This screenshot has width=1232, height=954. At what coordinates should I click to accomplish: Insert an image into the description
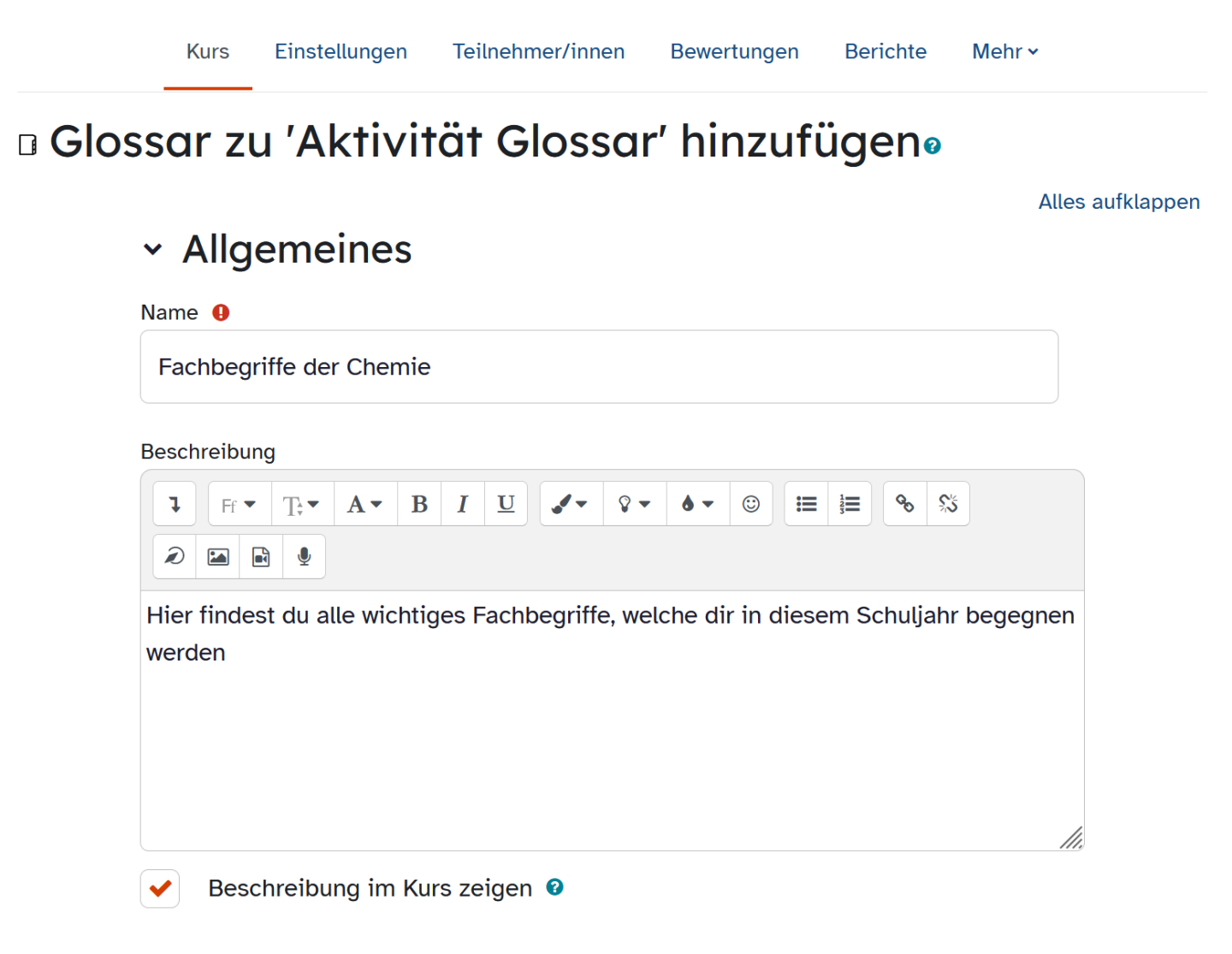217,556
